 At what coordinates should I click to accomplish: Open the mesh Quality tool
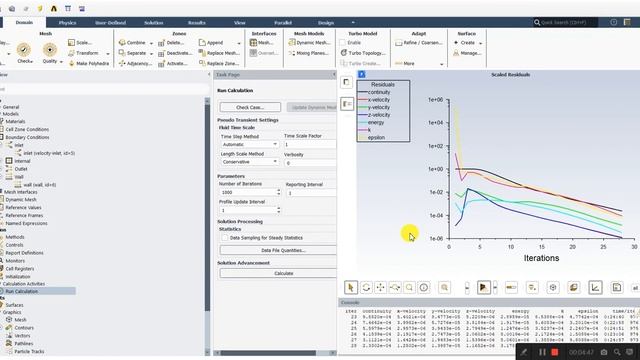pos(50,50)
